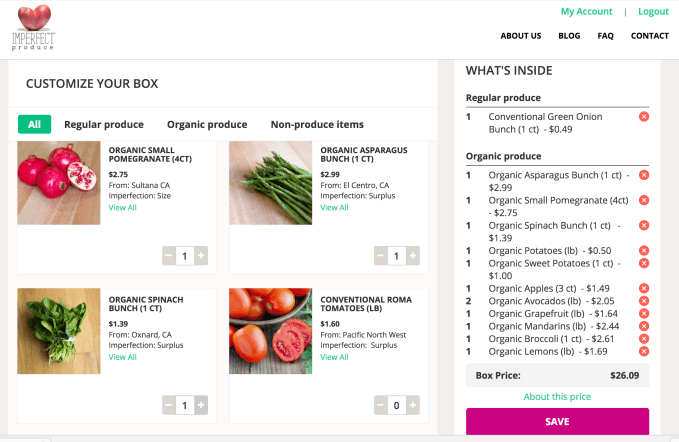The width and height of the screenshot is (679, 442).
Task: Decrease Conventional Roma Tomatoes quantity with minus
Action: (x=381, y=405)
